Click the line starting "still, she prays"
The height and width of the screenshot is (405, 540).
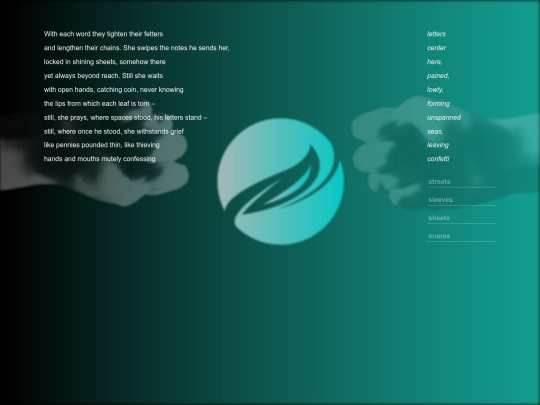click(125, 118)
